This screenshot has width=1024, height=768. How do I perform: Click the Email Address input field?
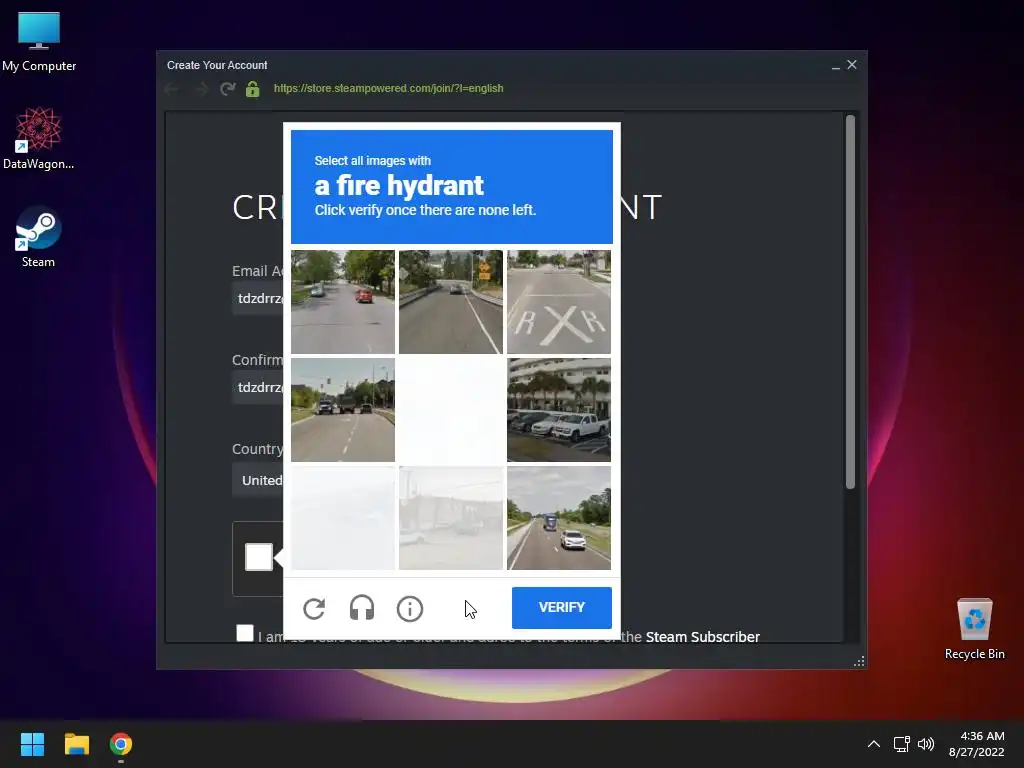click(258, 298)
